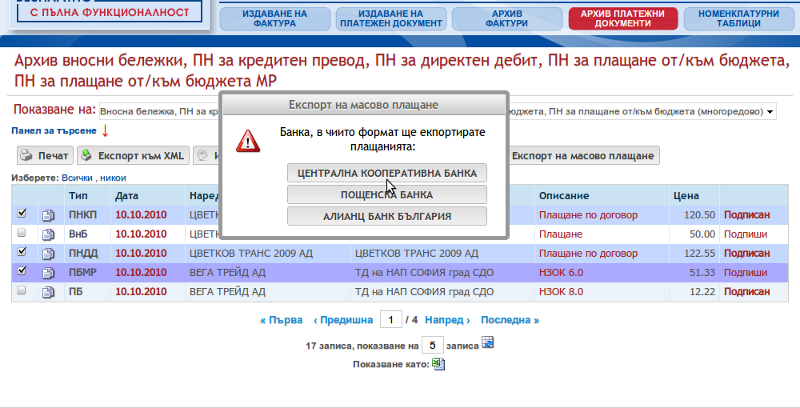Toggle checkbox for the ПБМР row
This screenshot has height=408, width=800.
click(x=21, y=271)
